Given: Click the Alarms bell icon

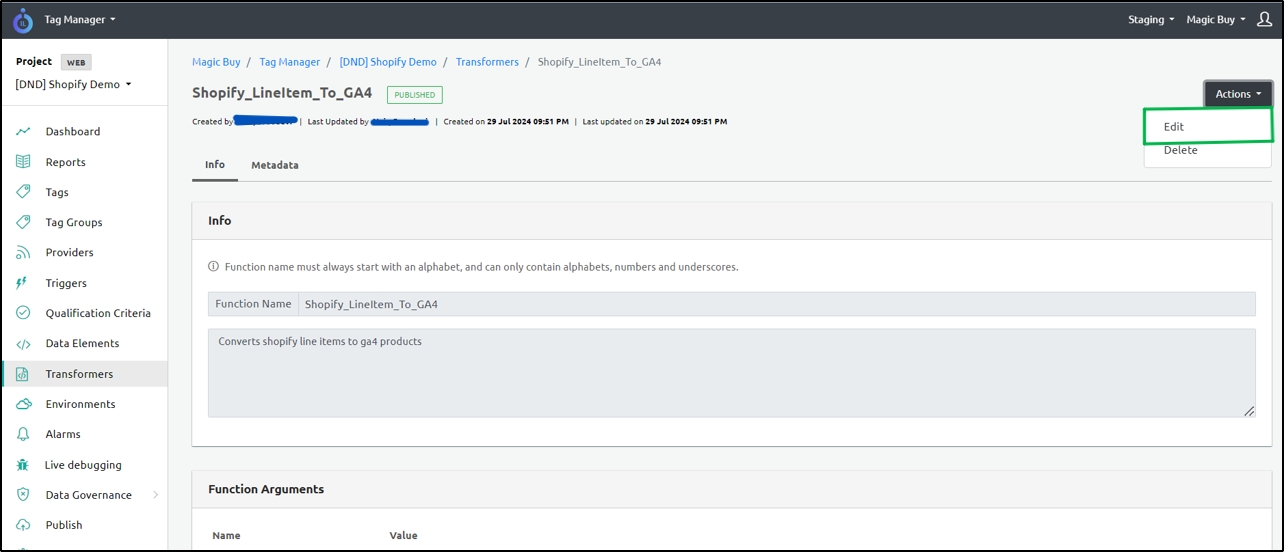Looking at the screenshot, I should click(23, 434).
